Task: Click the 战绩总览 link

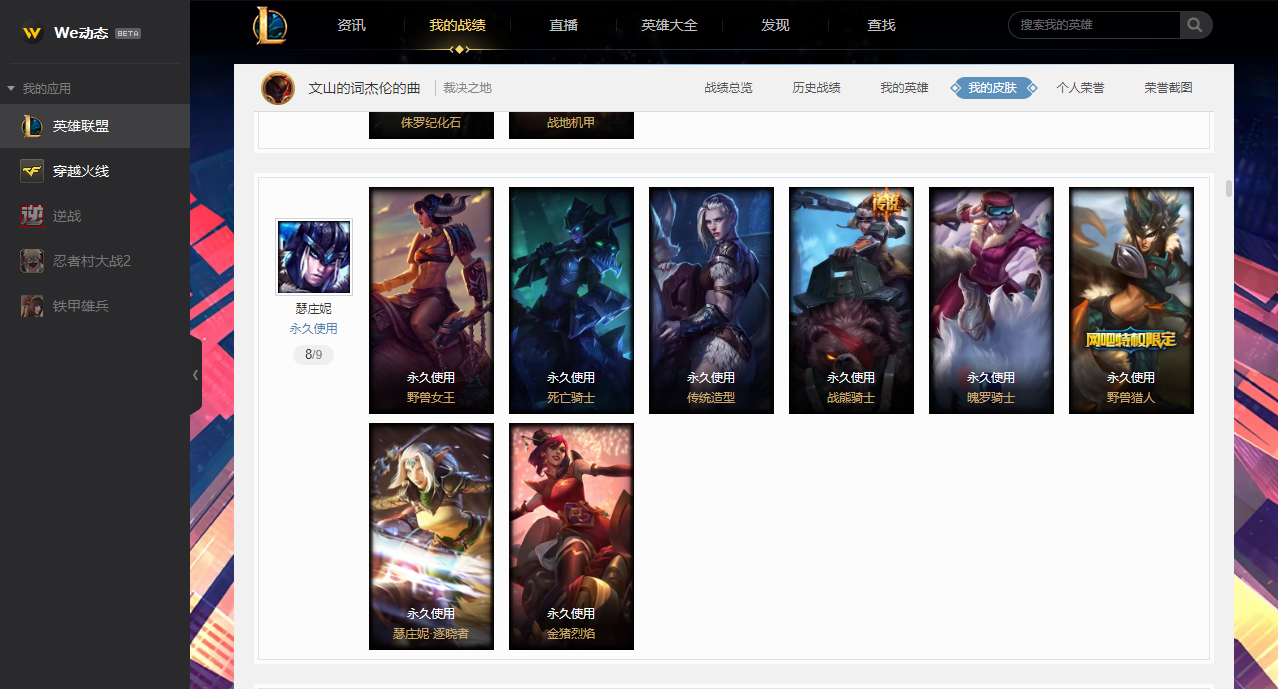Action: (x=728, y=88)
